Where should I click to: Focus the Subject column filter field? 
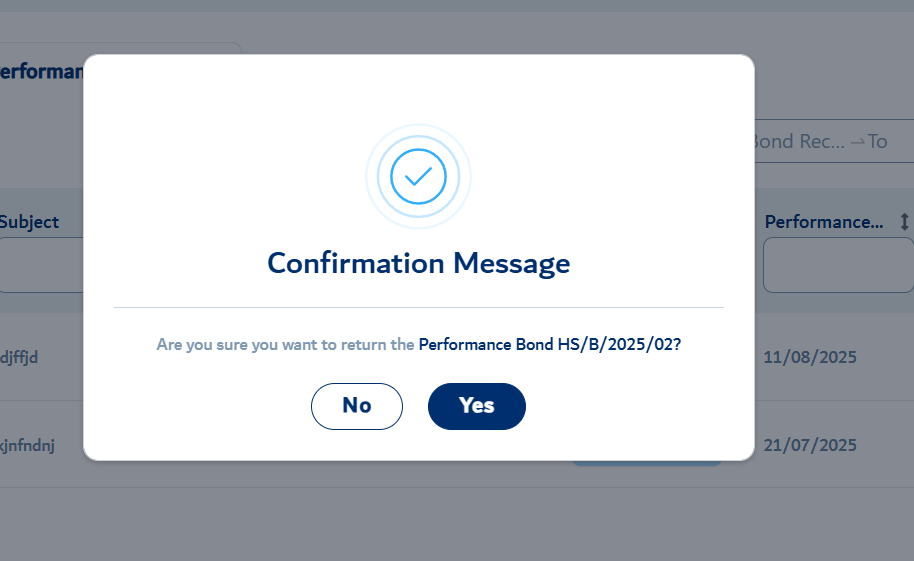click(x=42, y=265)
